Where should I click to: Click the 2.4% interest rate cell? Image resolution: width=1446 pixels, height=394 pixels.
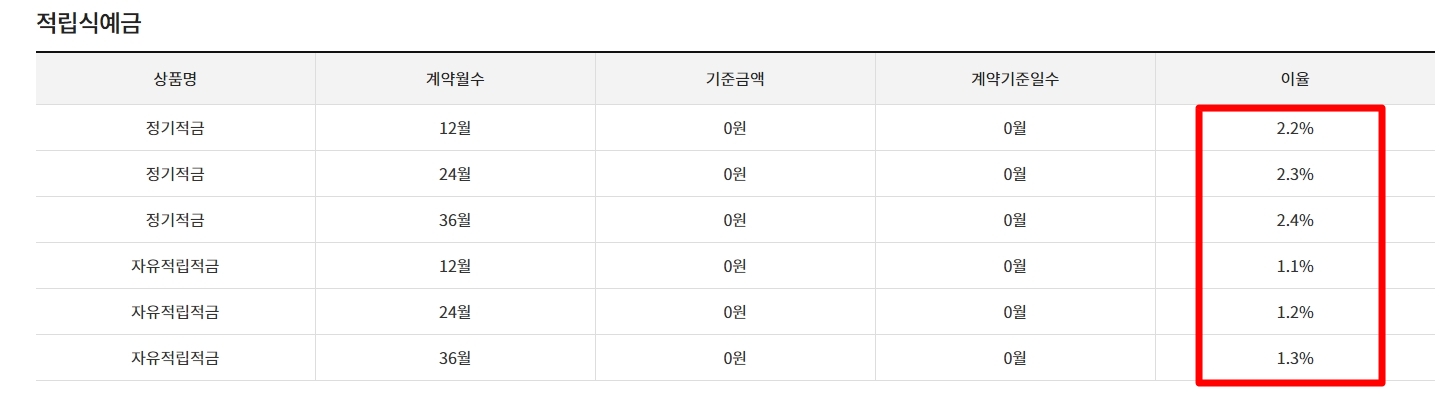[x=1295, y=220]
